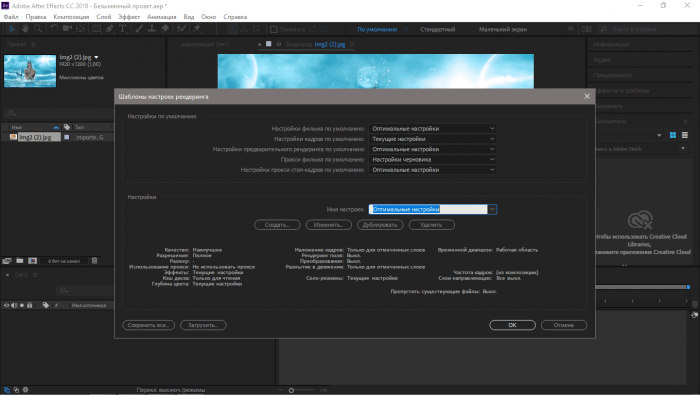Toggle video eye column in timeline header
This screenshot has width=700, height=395.
pos(6,305)
